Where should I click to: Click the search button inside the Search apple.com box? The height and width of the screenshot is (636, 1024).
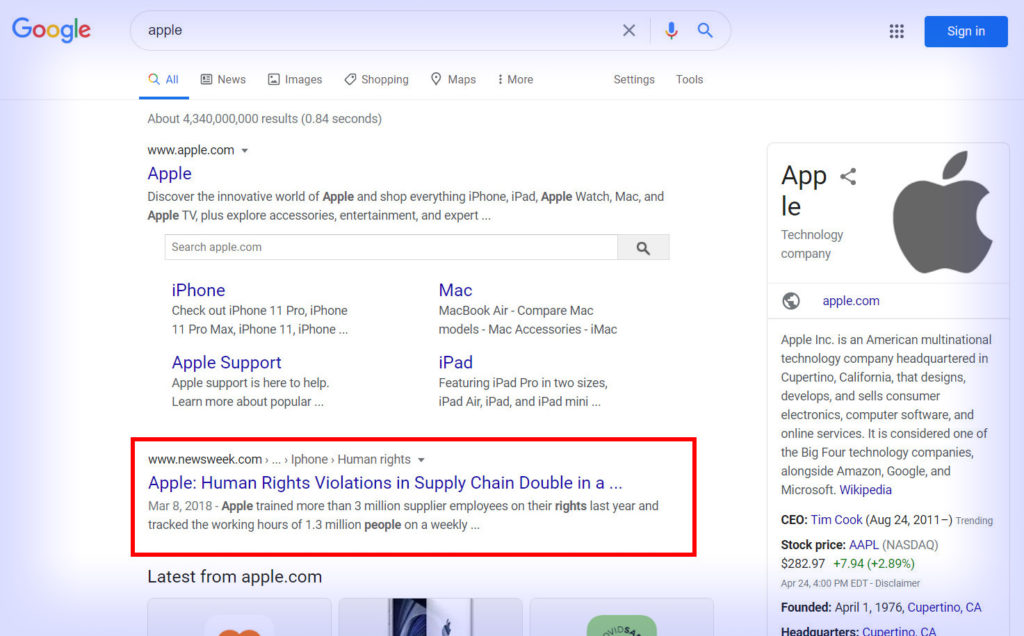(x=643, y=246)
